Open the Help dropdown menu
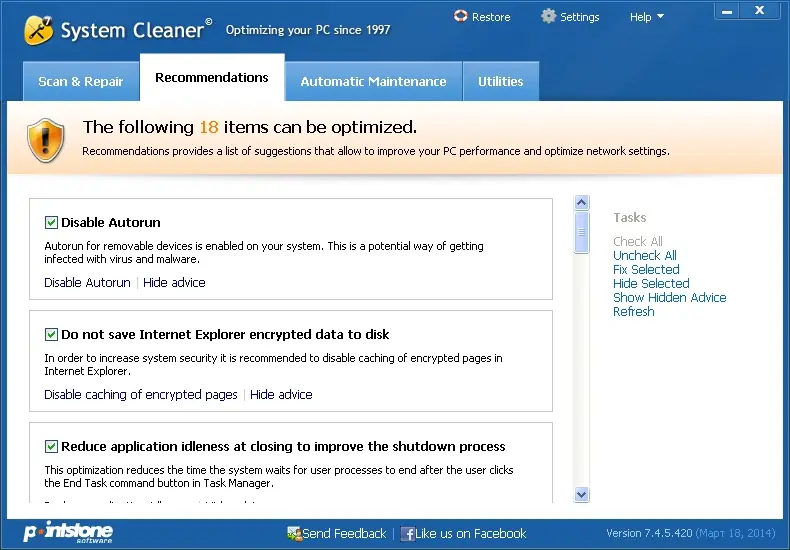 coord(646,17)
